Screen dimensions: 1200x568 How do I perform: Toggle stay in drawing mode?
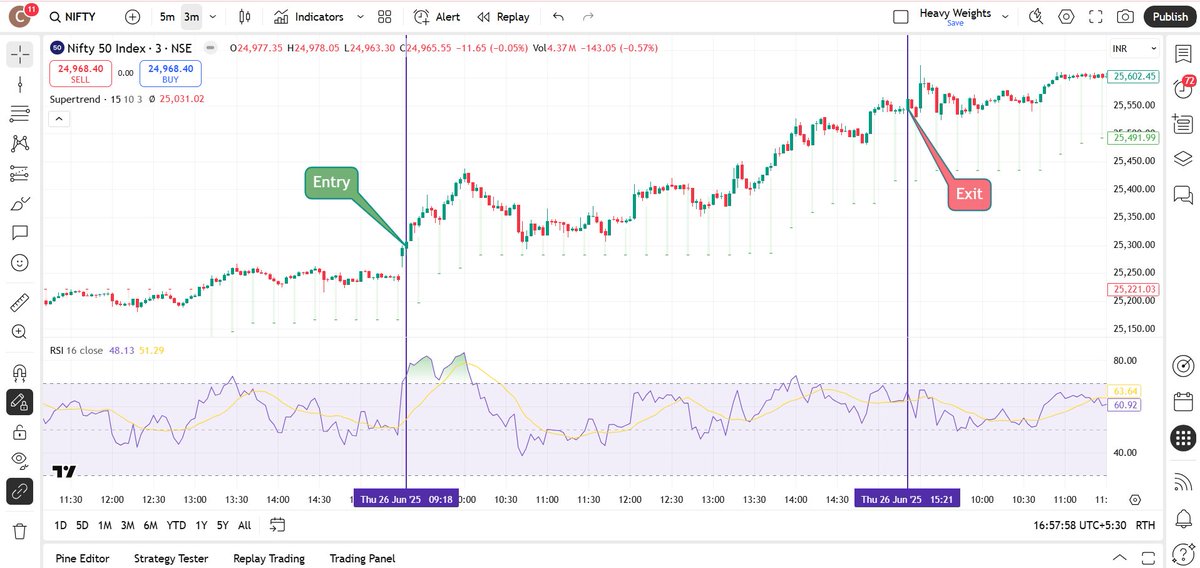[20, 402]
